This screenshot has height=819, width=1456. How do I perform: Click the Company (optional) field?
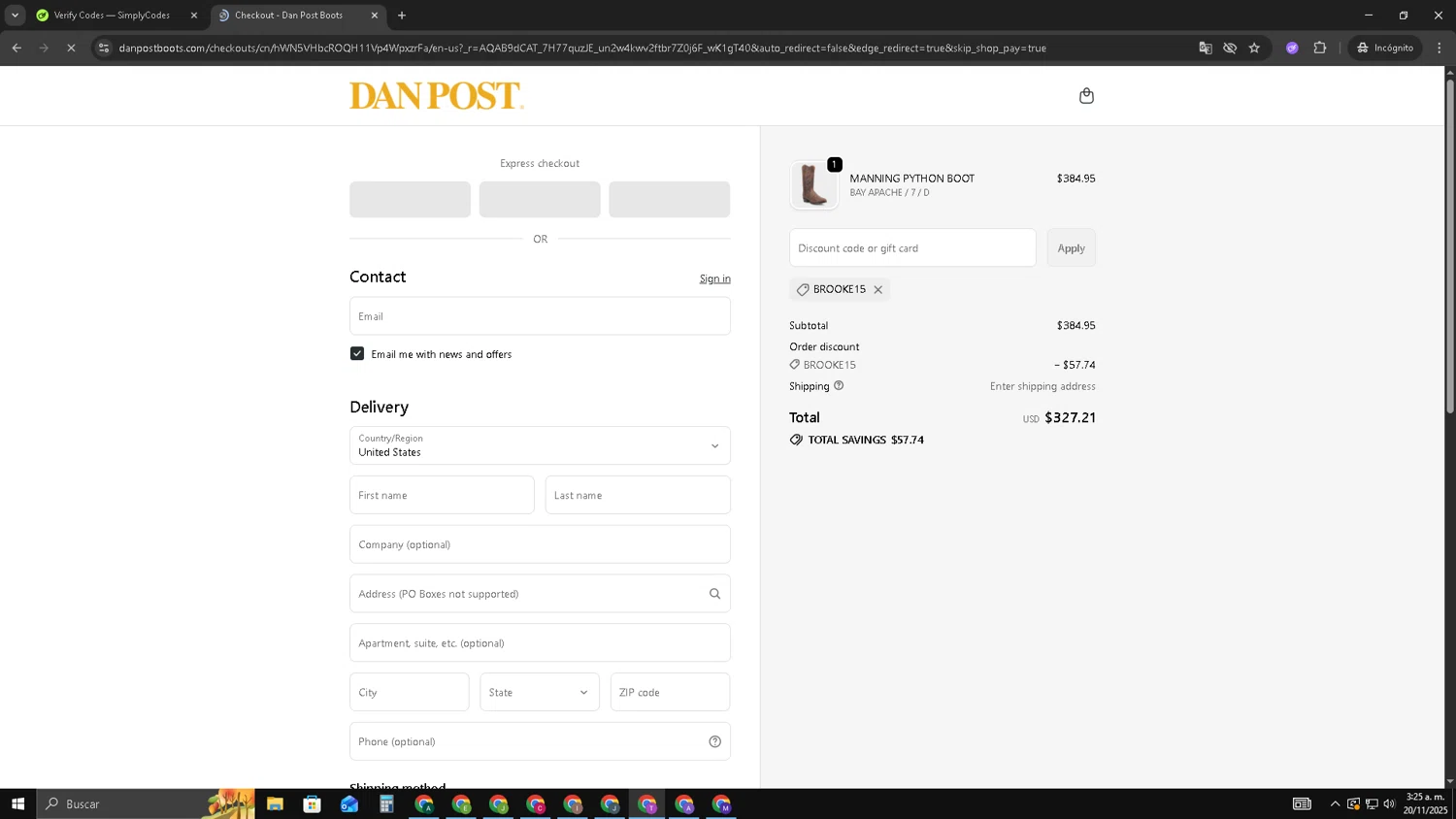[x=540, y=544]
